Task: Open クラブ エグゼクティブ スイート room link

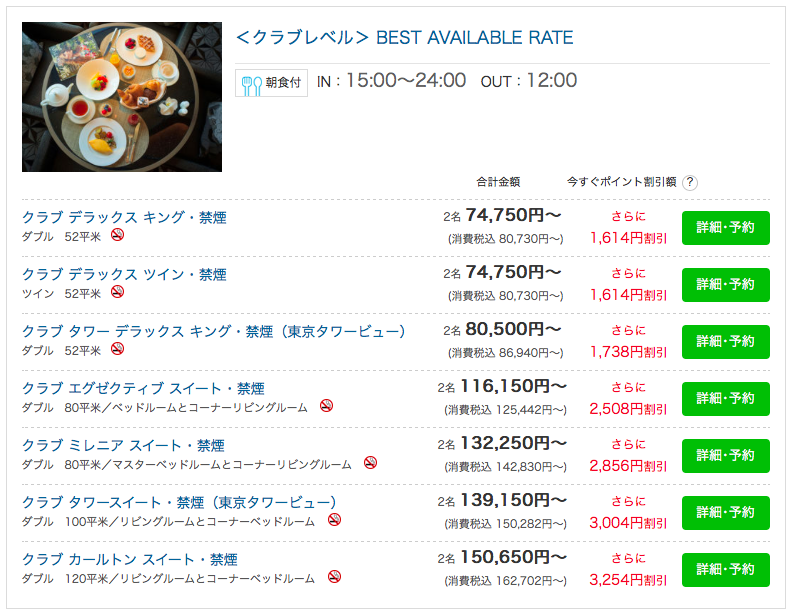Action: click(143, 388)
